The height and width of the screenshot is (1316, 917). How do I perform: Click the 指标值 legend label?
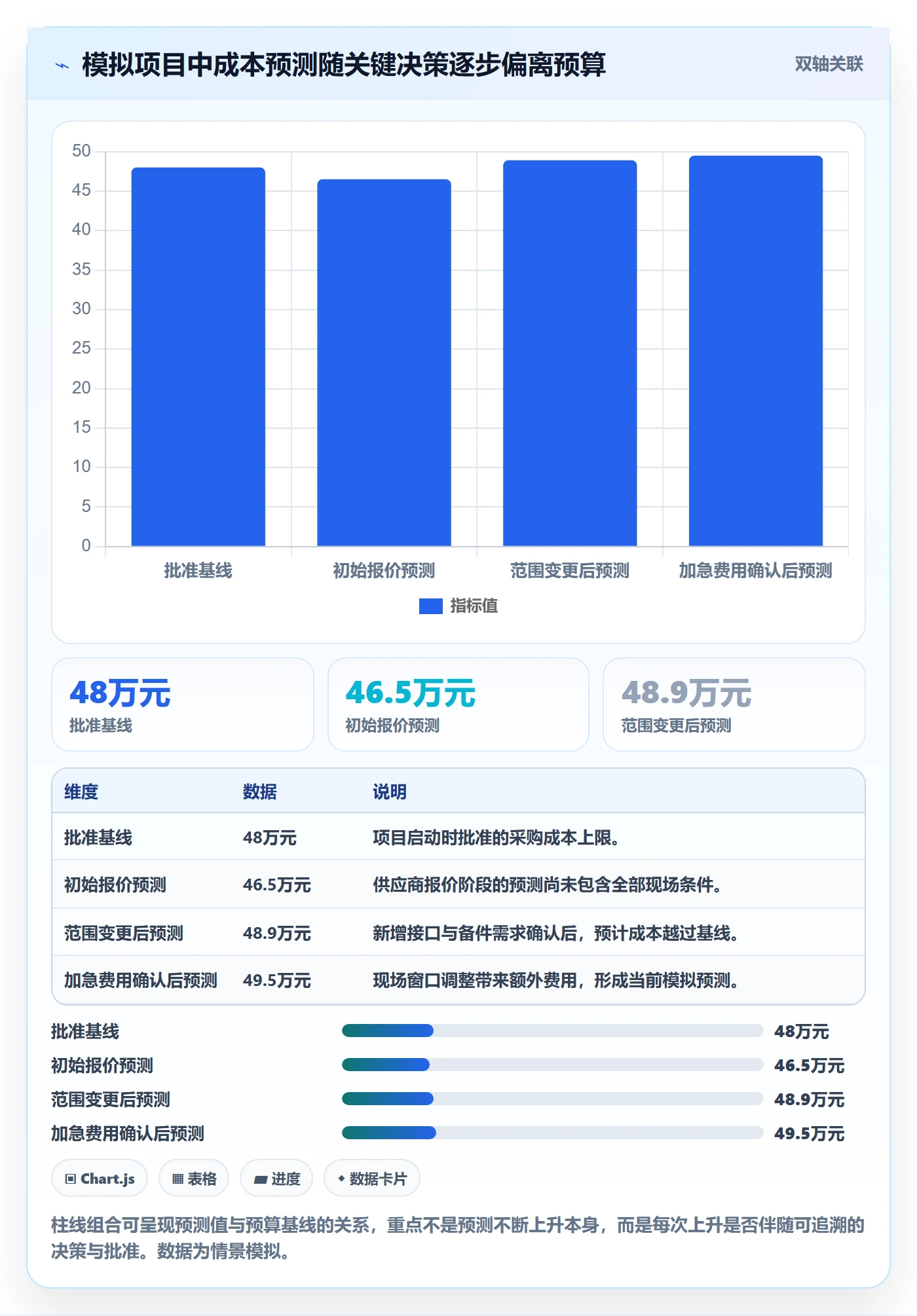[474, 606]
